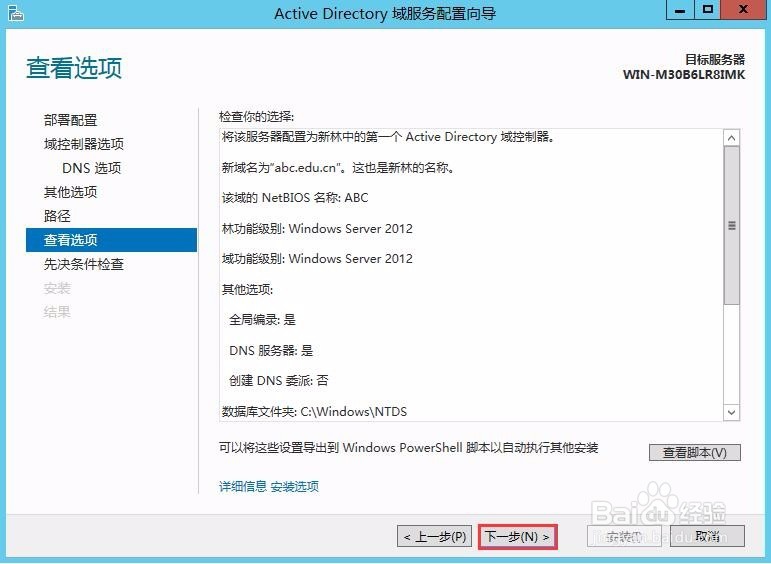This screenshot has width=771, height=564.
Task: Click the 林功能级别: Windows Server 2012 line
Action: (x=317, y=229)
